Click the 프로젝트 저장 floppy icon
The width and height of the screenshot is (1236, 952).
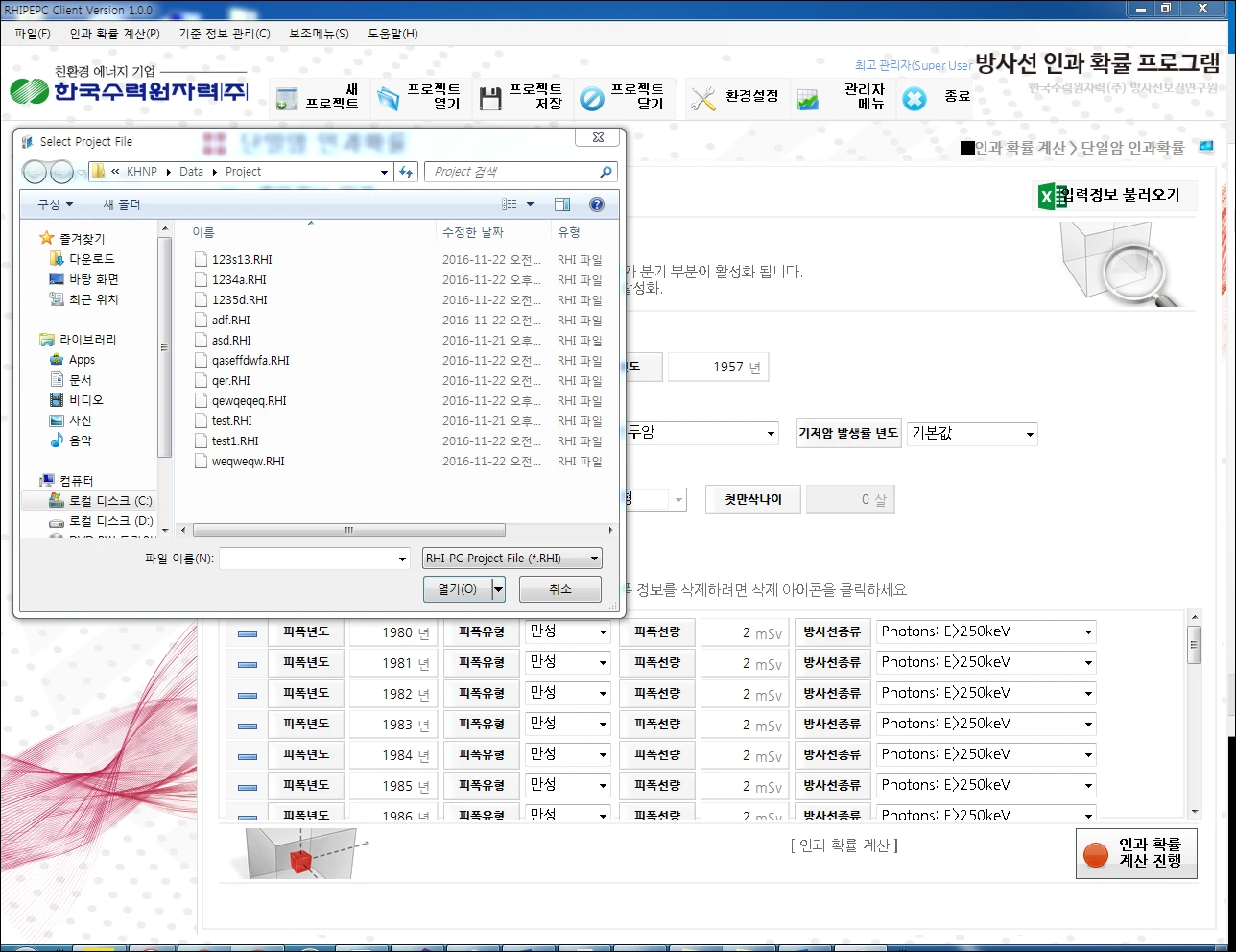coord(490,98)
